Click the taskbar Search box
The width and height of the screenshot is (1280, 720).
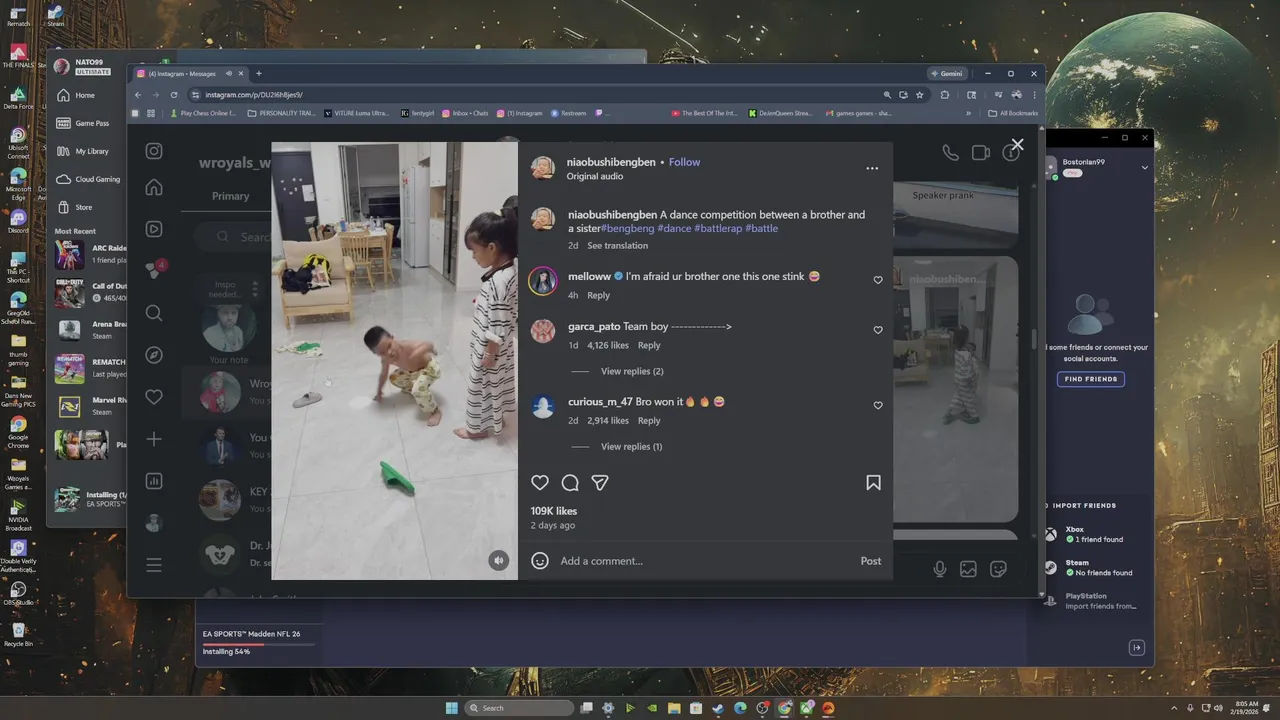(x=520, y=708)
